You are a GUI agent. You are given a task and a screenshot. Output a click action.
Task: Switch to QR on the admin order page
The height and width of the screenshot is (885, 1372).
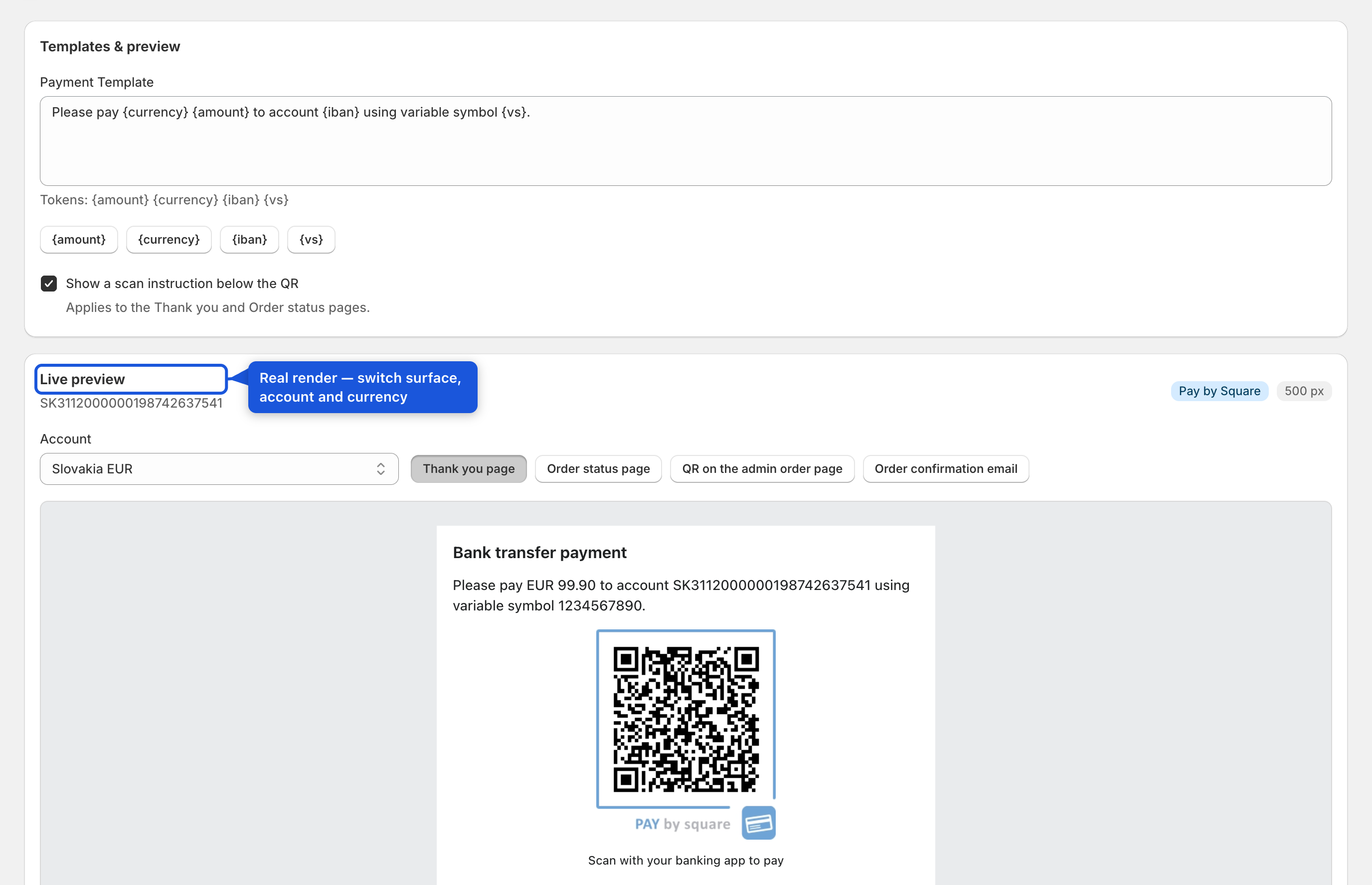coord(762,469)
